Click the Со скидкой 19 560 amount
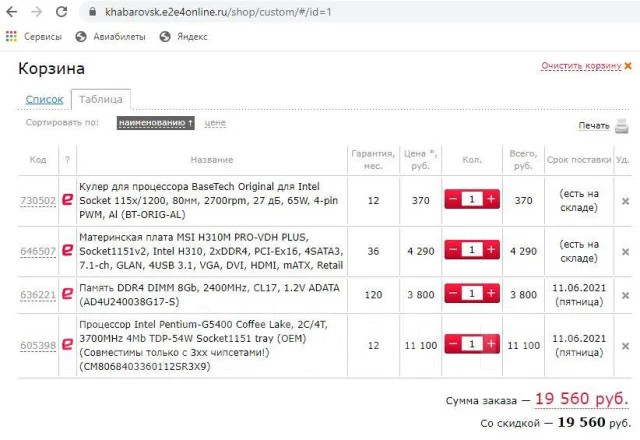 [581, 422]
